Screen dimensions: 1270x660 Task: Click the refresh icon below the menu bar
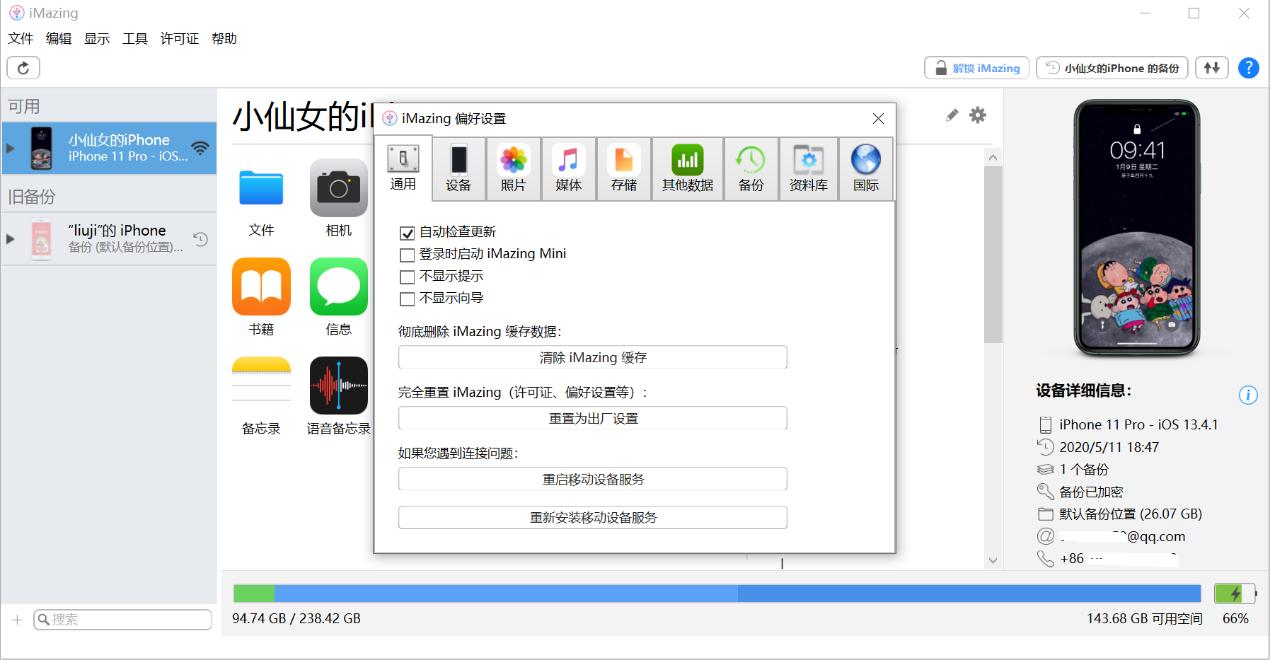tap(22, 67)
